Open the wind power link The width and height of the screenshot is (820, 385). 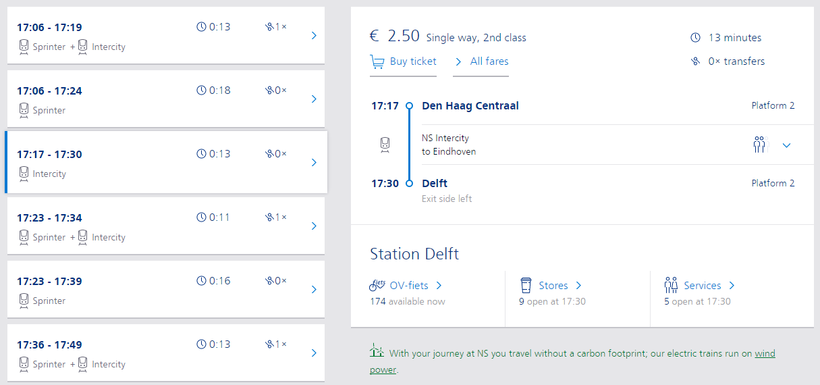[572, 361]
